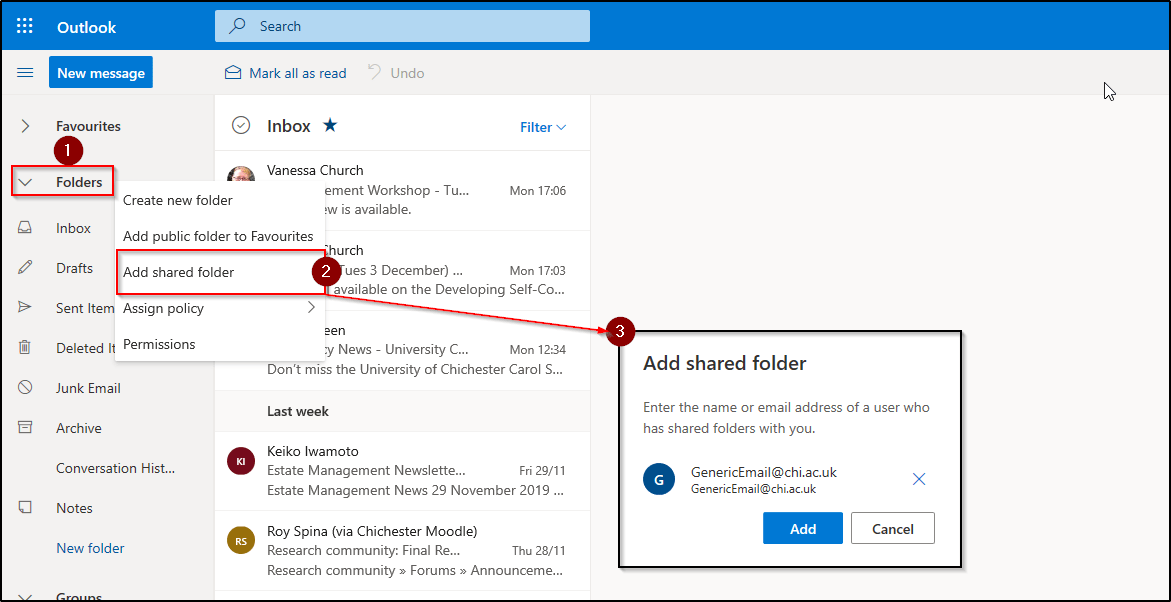The image size is (1171, 602).
Task: Click the New message button
Action: tap(100, 72)
